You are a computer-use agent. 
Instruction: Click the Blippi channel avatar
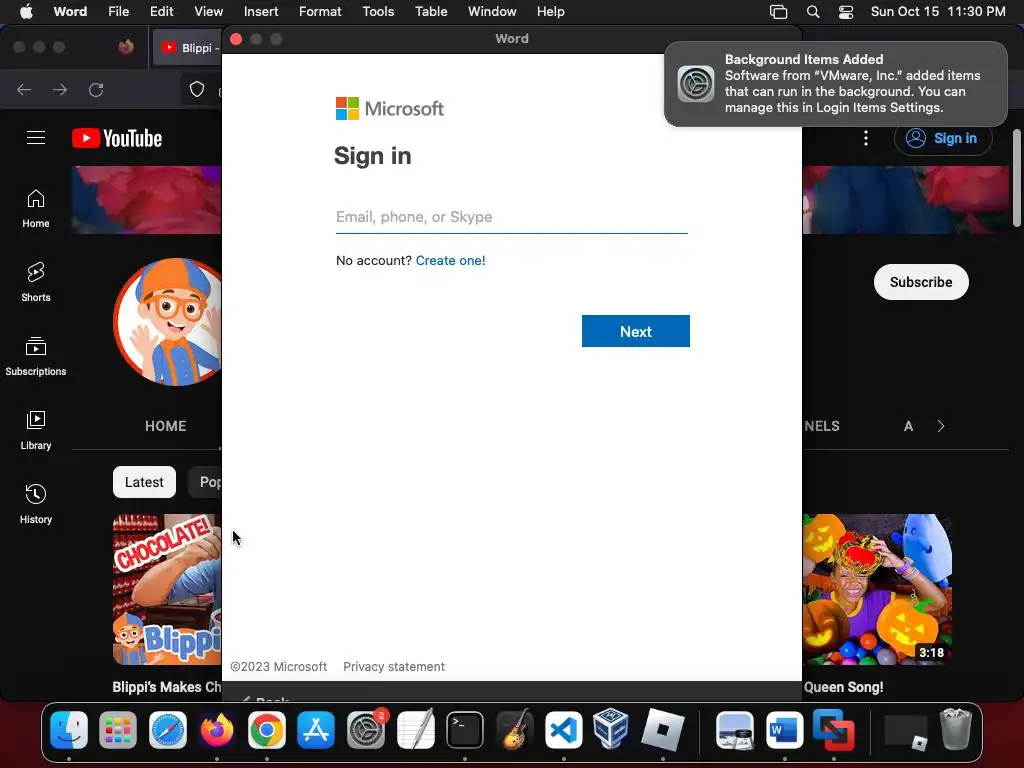coord(168,322)
